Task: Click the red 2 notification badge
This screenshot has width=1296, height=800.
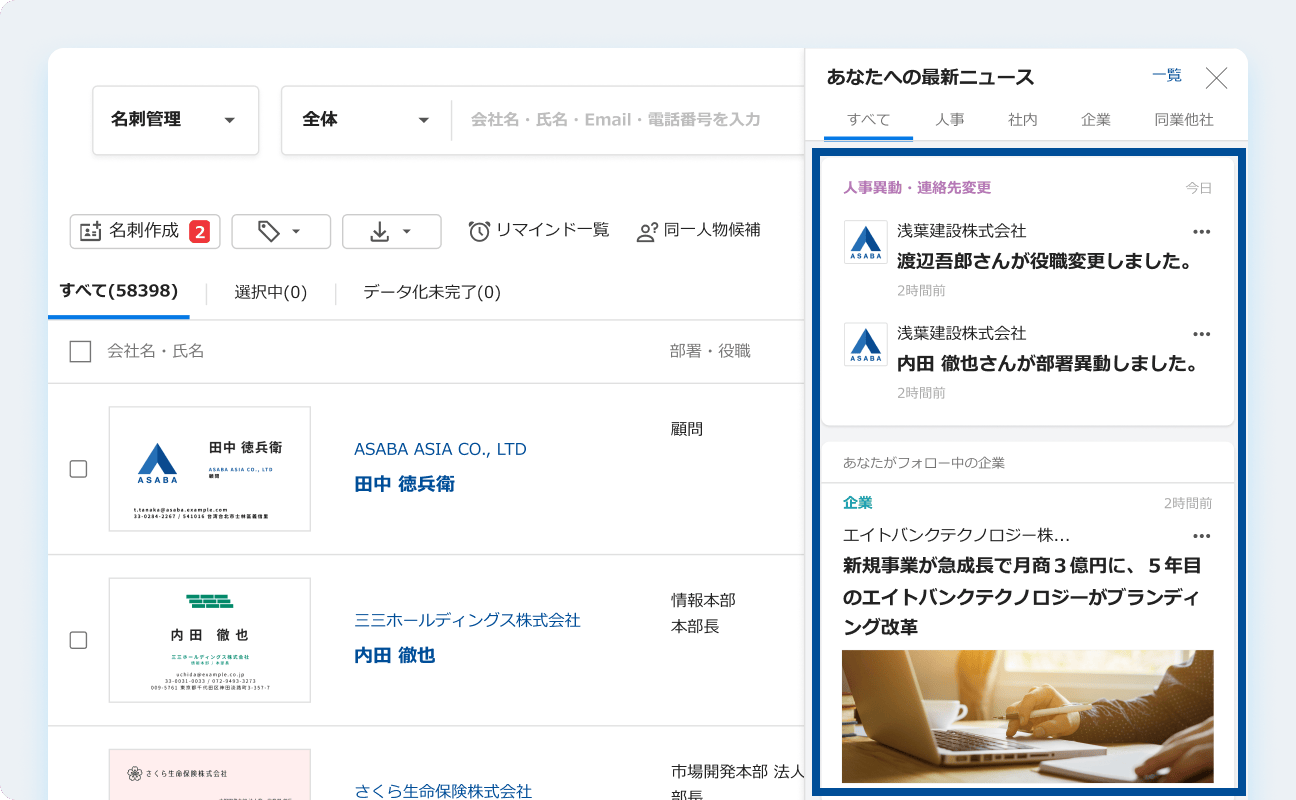Action: (x=199, y=231)
